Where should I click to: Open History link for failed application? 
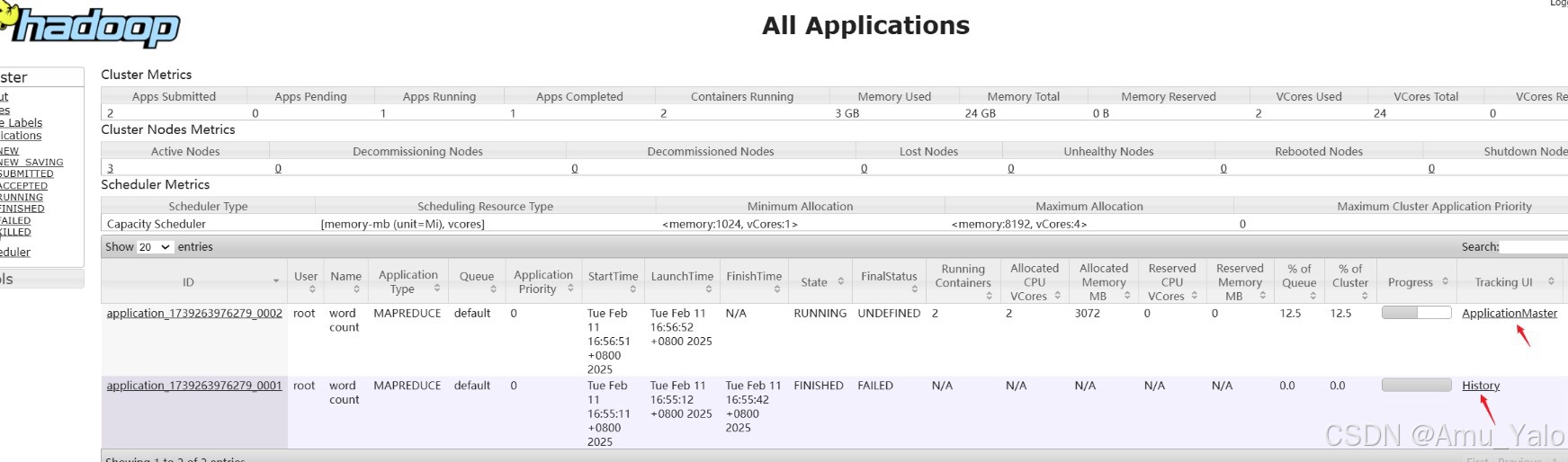[x=1481, y=385]
